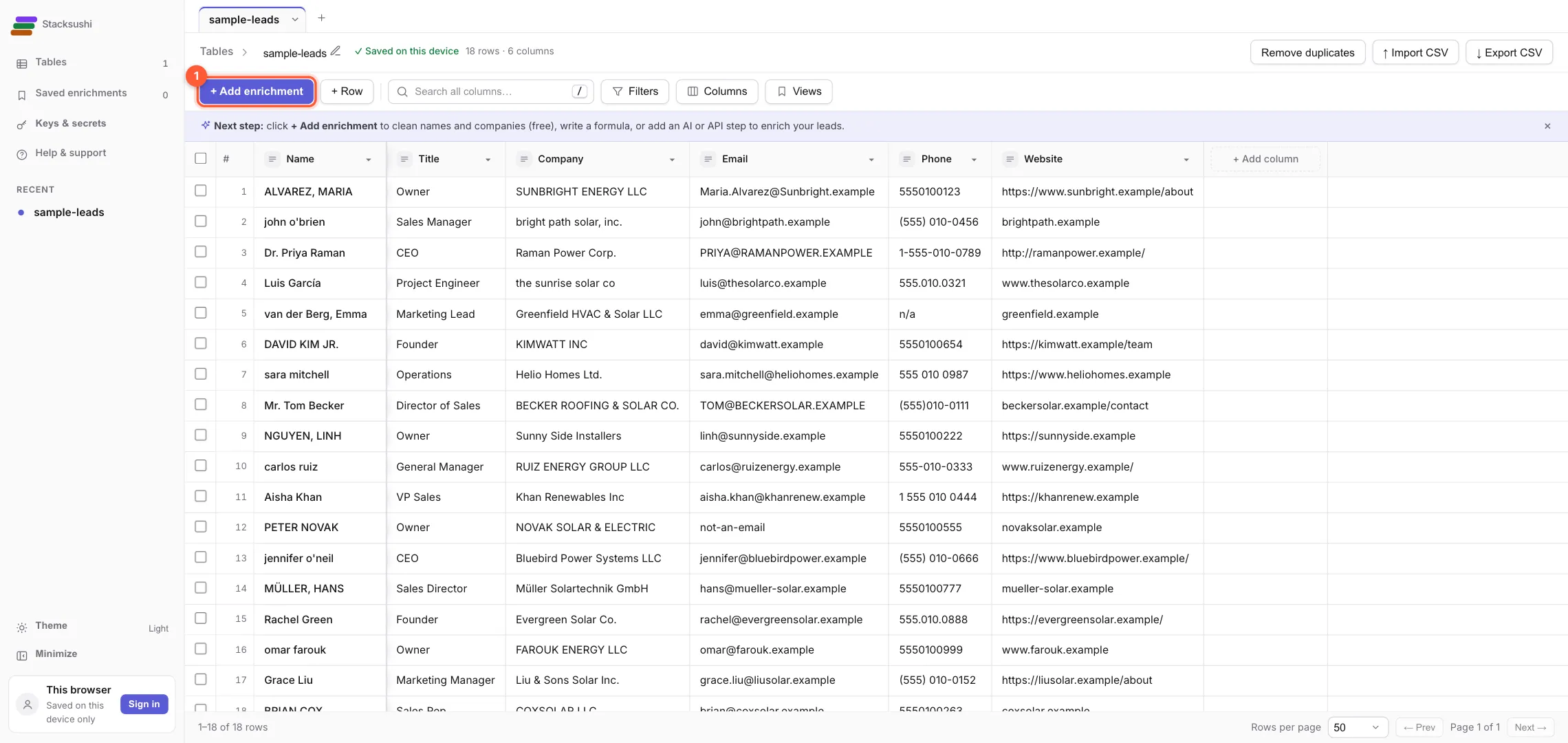
Task: Open the Views menu
Action: pos(798,91)
